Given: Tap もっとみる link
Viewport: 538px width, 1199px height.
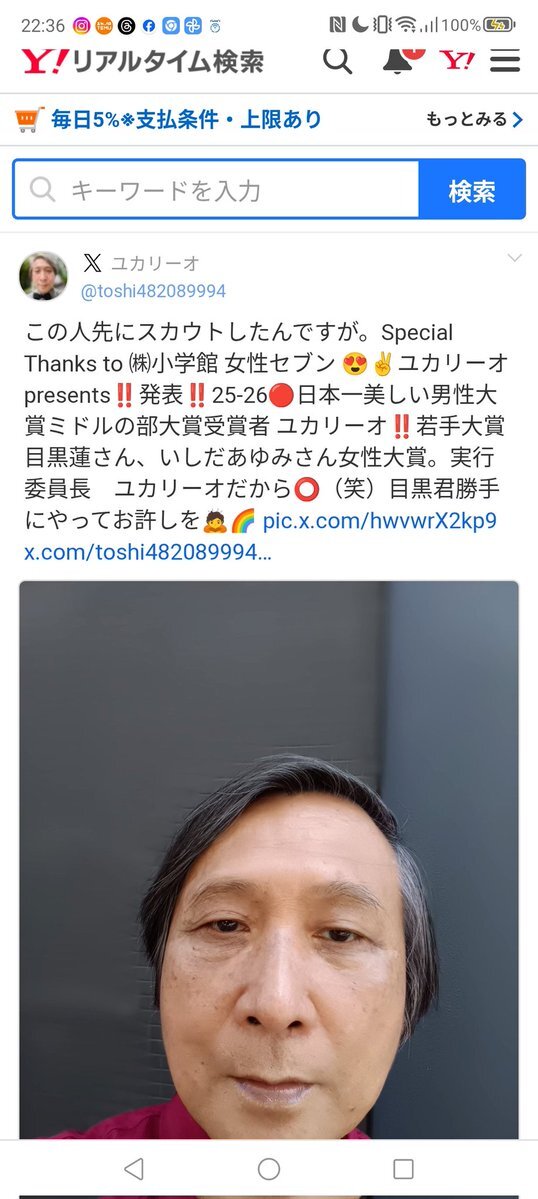Looking at the screenshot, I should point(466,119).
